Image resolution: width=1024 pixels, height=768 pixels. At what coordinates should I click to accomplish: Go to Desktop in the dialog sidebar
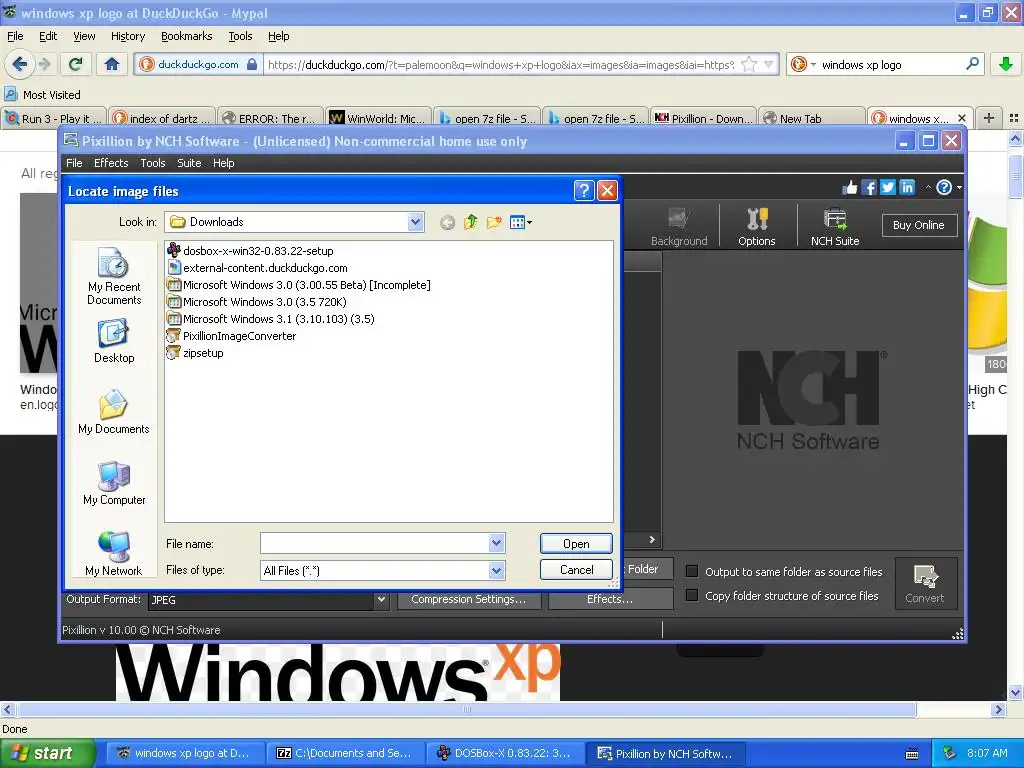coord(114,342)
